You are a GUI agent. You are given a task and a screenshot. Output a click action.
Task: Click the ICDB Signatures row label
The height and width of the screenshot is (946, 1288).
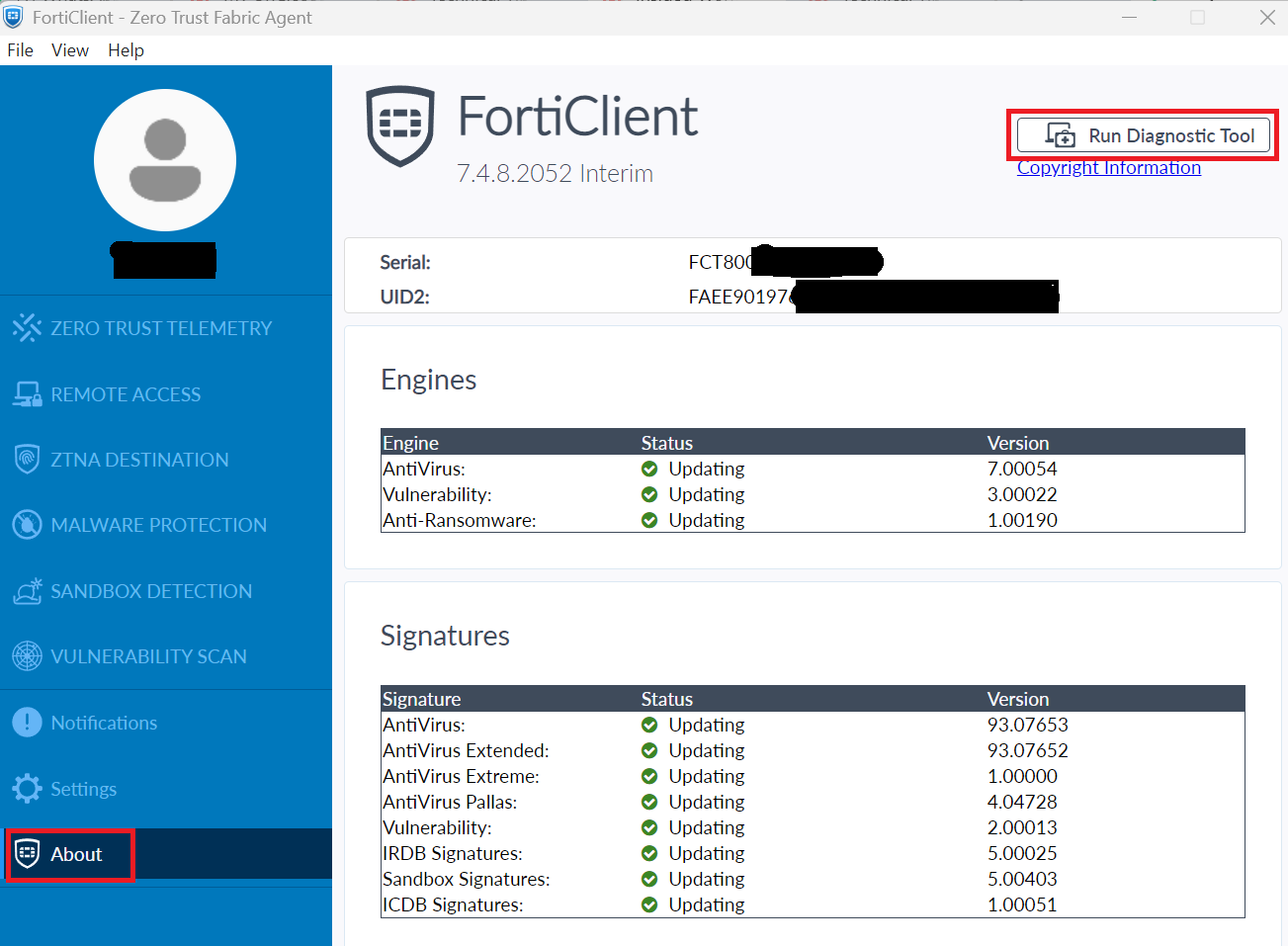coord(453,904)
